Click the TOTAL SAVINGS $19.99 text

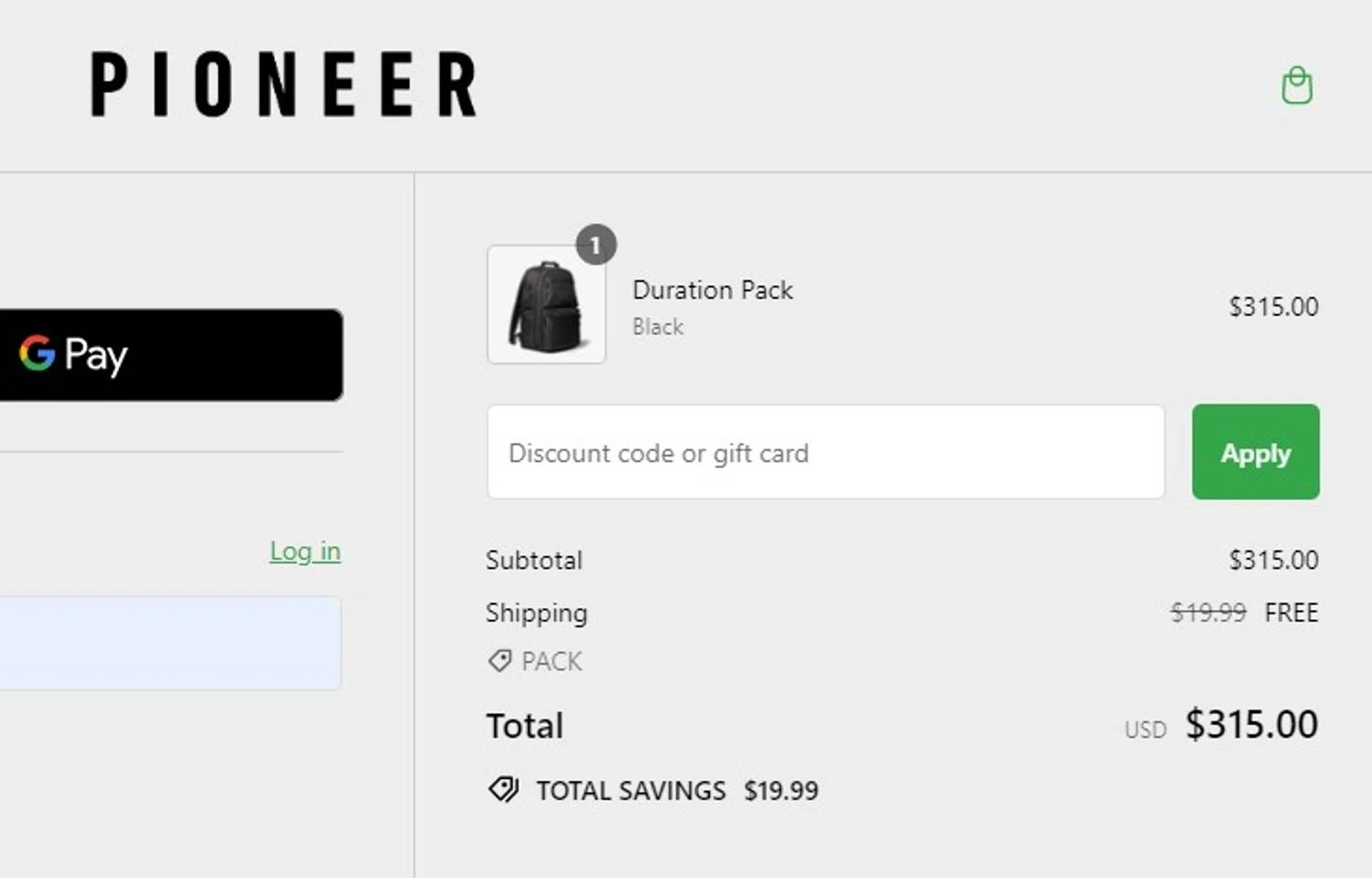(x=677, y=790)
